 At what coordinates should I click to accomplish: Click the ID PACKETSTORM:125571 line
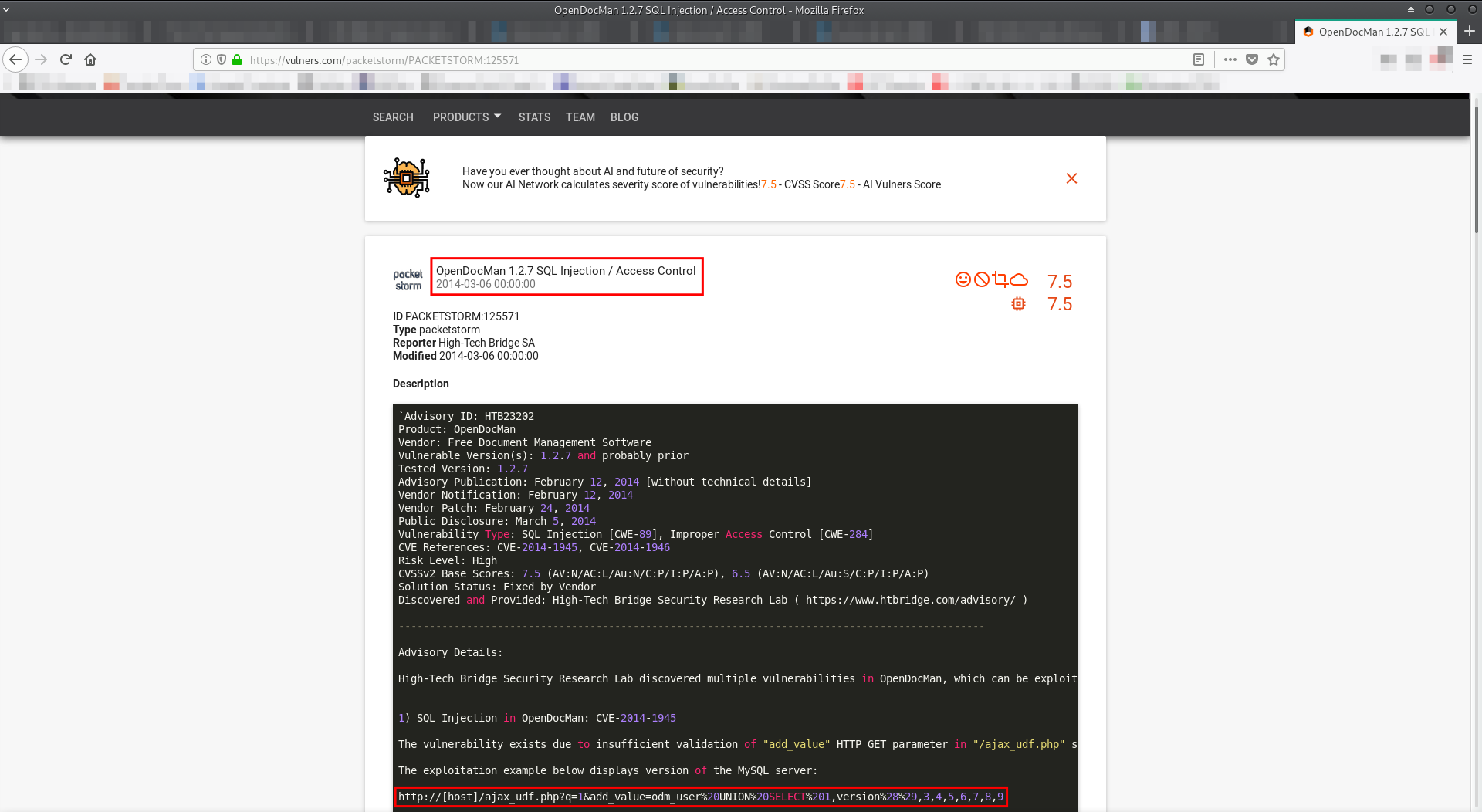pyautogui.click(x=456, y=316)
